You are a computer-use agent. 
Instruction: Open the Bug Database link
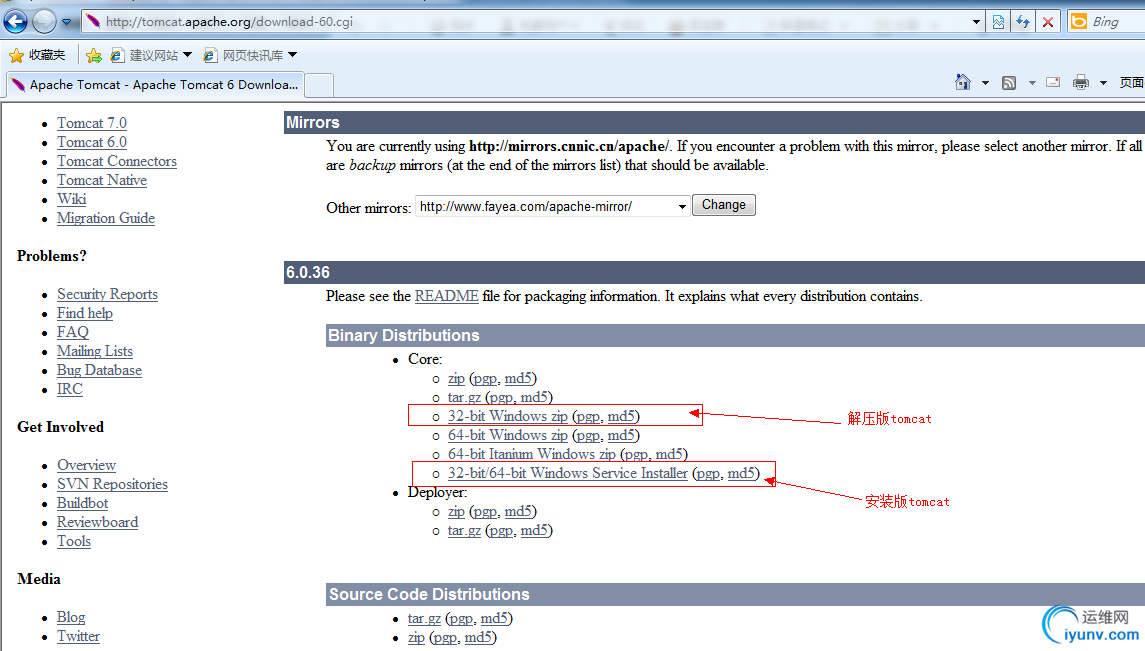tap(99, 370)
